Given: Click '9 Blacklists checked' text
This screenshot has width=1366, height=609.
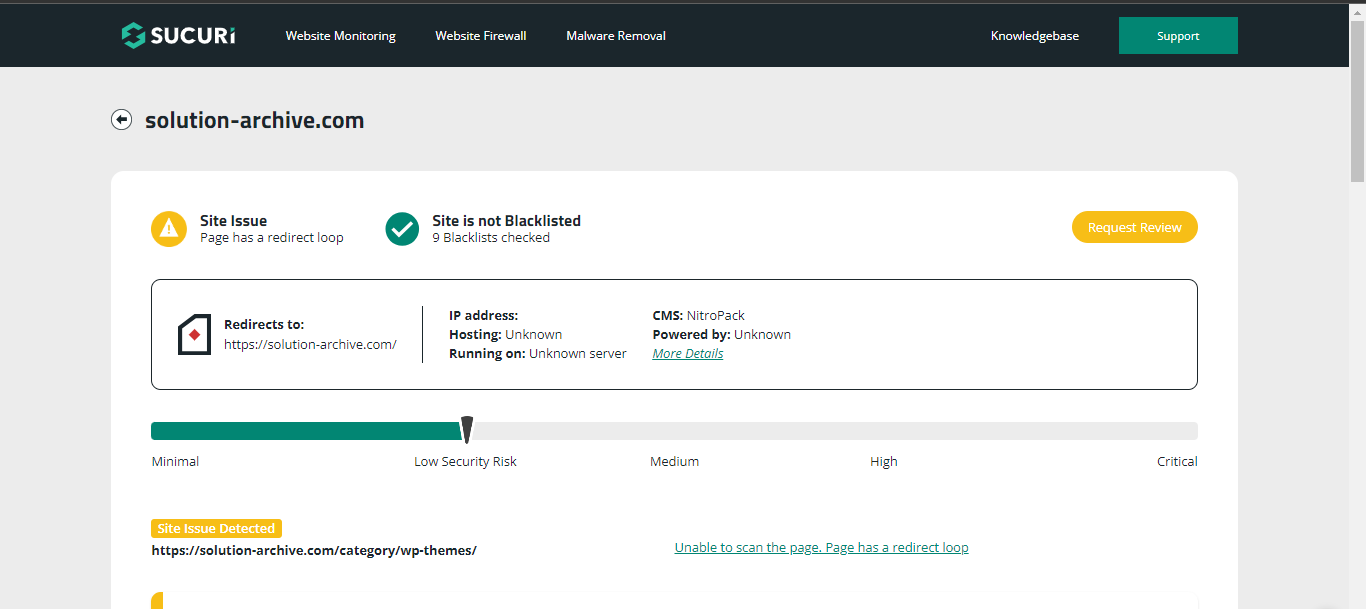Looking at the screenshot, I should (x=491, y=238).
